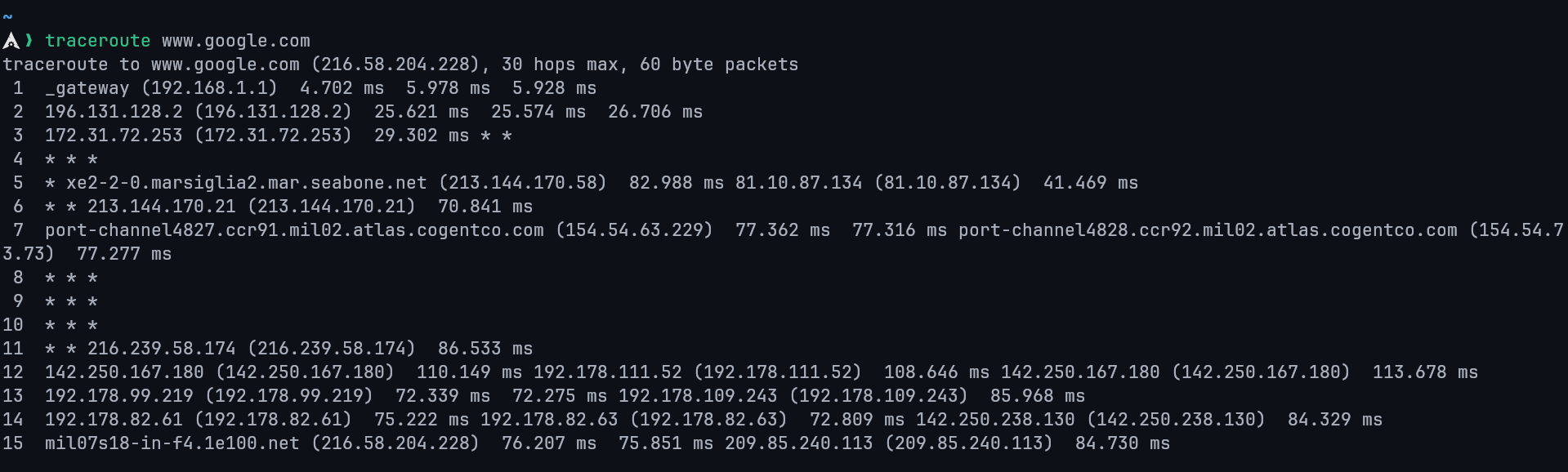Click the 70.841 ms timing on hop 6

485,207
